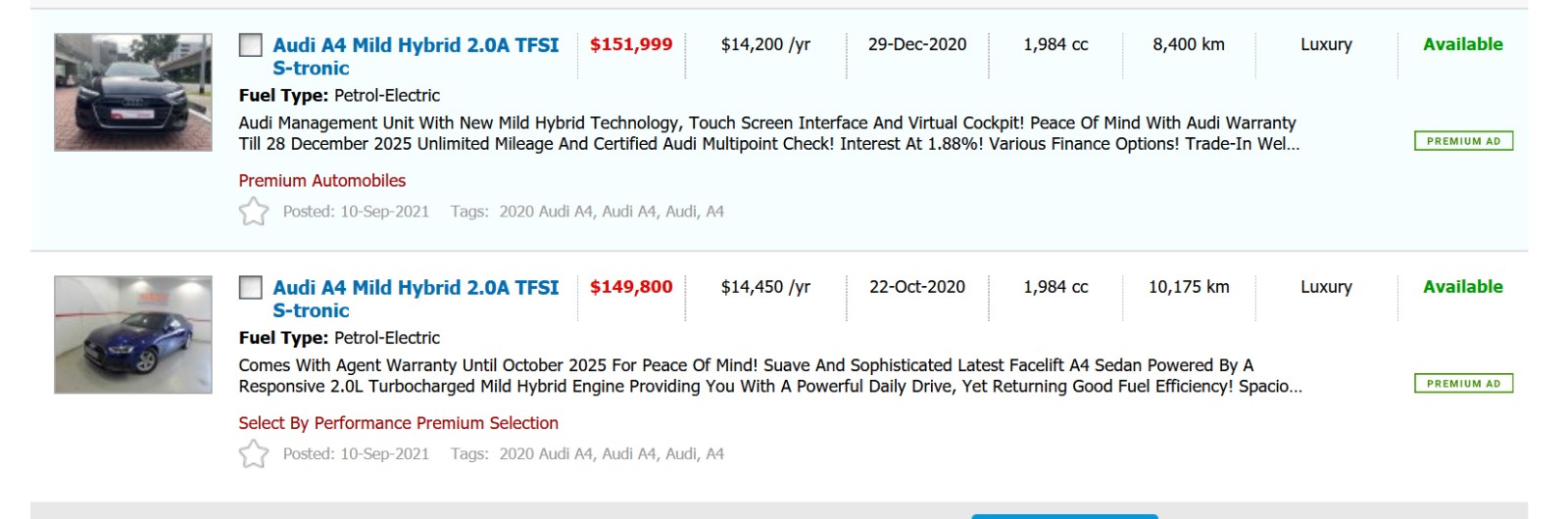Image resolution: width=1568 pixels, height=519 pixels.
Task: Click the $151,999 price
Action: click(x=631, y=44)
